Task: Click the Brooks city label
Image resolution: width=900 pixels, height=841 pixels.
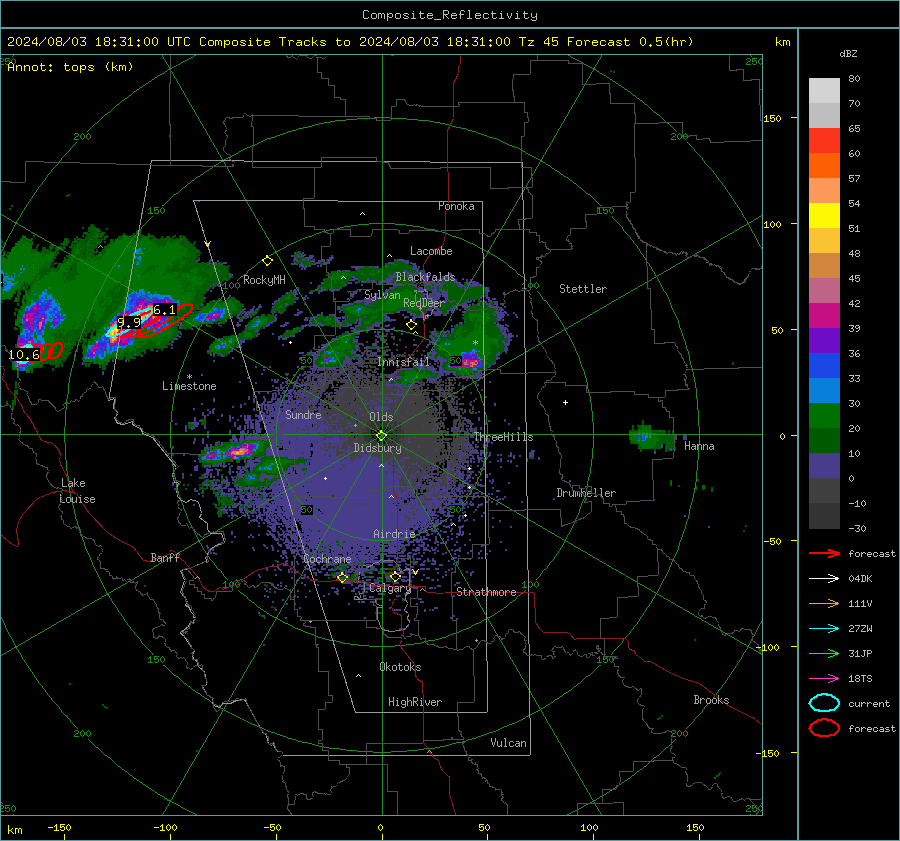Action: pos(711,700)
